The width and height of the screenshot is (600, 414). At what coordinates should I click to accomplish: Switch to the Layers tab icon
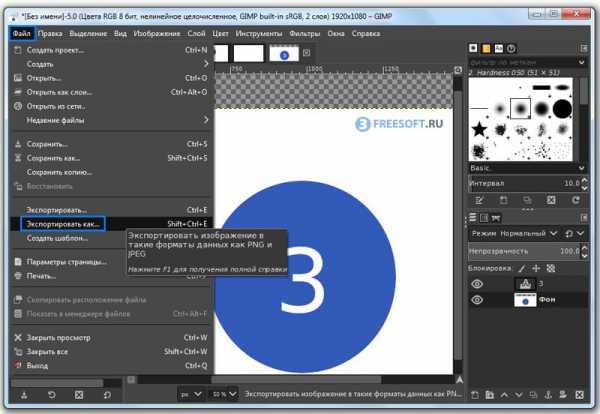click(x=473, y=218)
